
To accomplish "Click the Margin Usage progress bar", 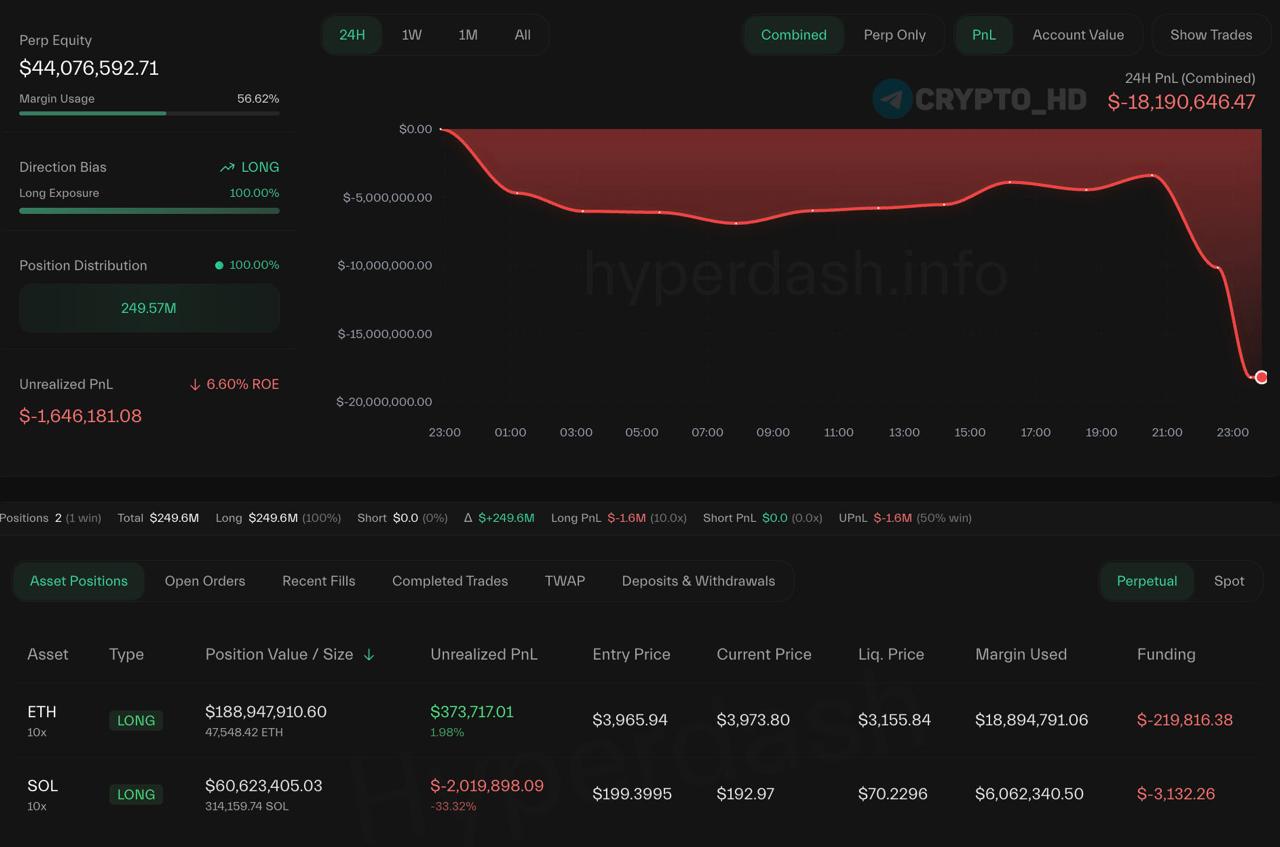I will point(149,113).
